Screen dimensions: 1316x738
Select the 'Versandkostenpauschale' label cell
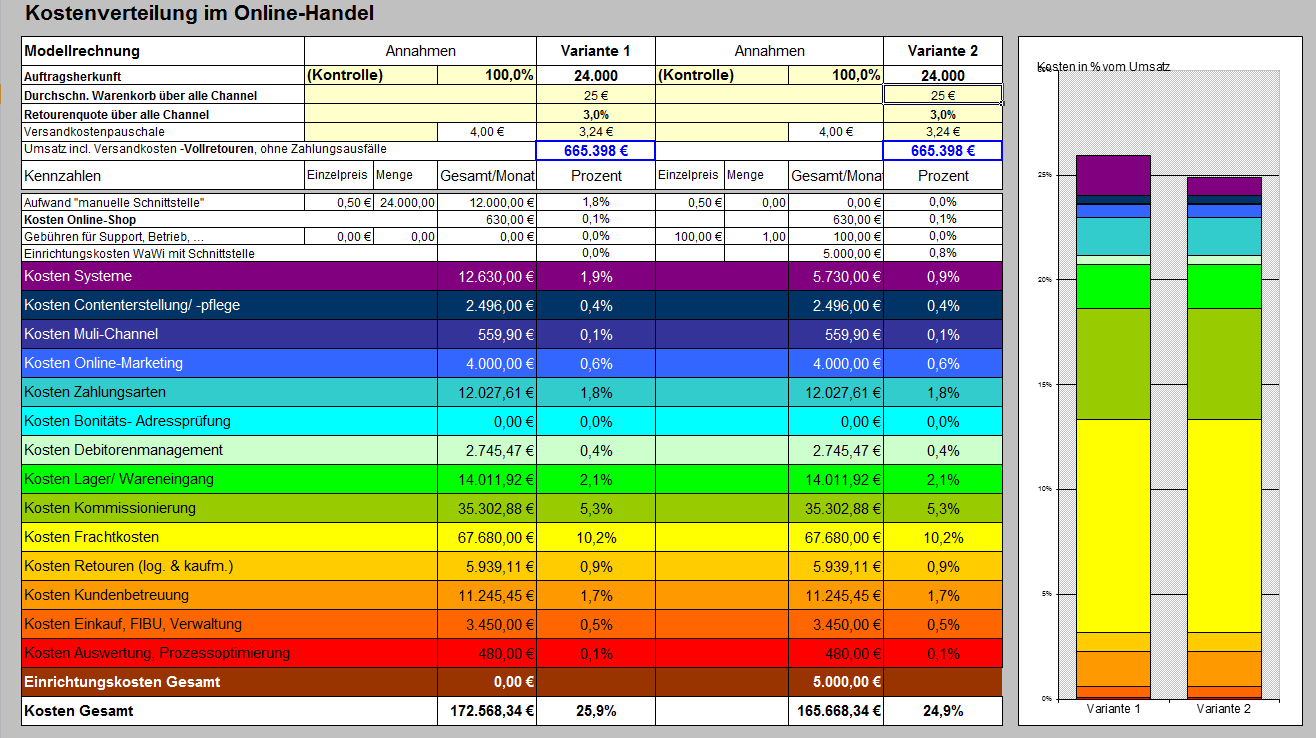coord(163,131)
